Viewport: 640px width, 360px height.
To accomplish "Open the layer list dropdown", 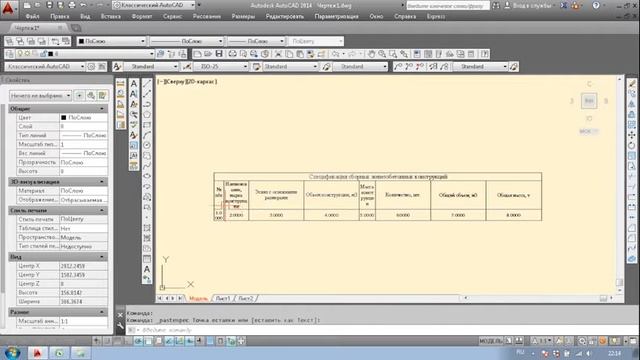I will [x=85, y=54].
